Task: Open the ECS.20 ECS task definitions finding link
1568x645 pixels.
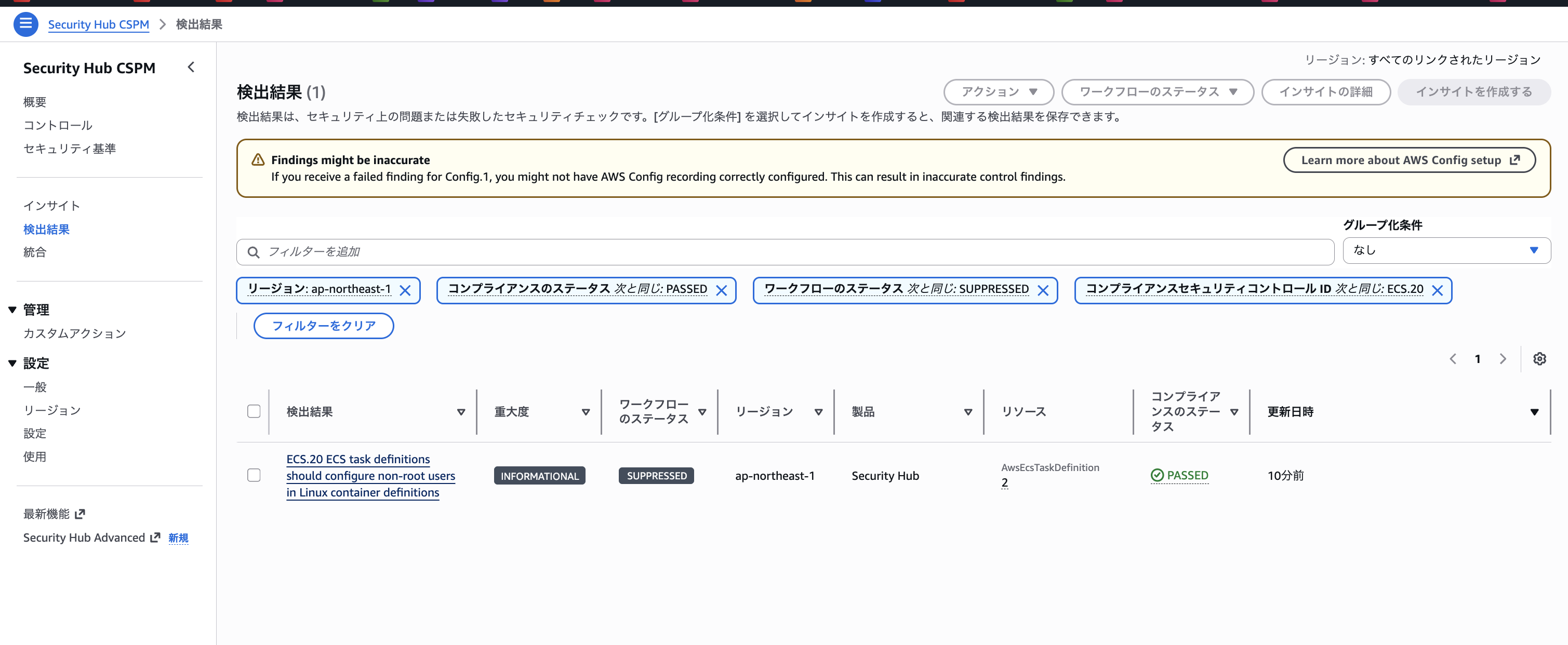Action: coord(370,476)
